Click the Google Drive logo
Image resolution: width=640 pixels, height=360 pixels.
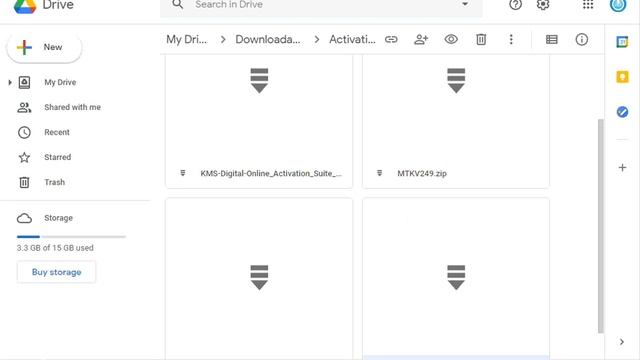coord(25,6)
